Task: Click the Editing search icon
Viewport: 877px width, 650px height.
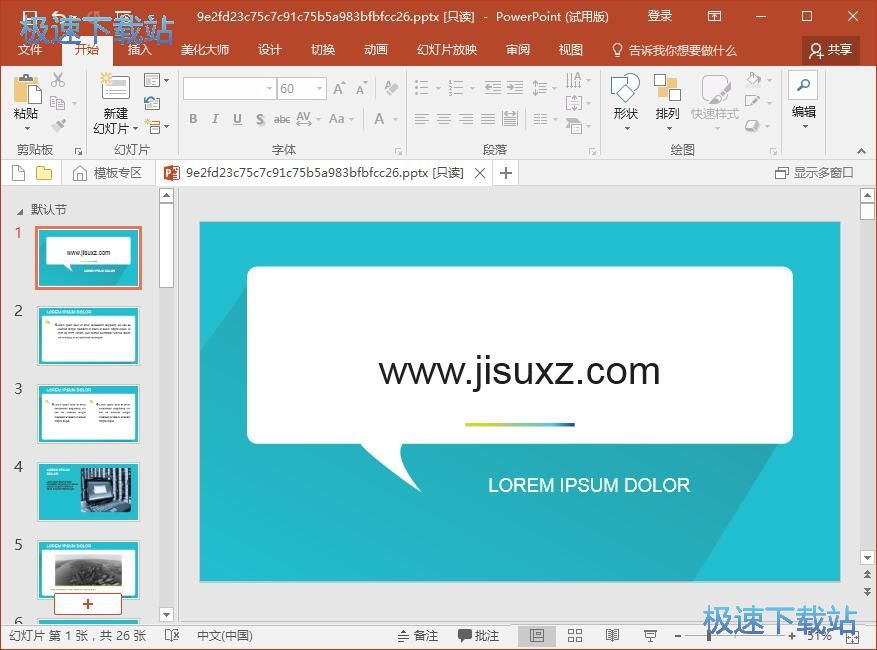Action: coord(803,86)
